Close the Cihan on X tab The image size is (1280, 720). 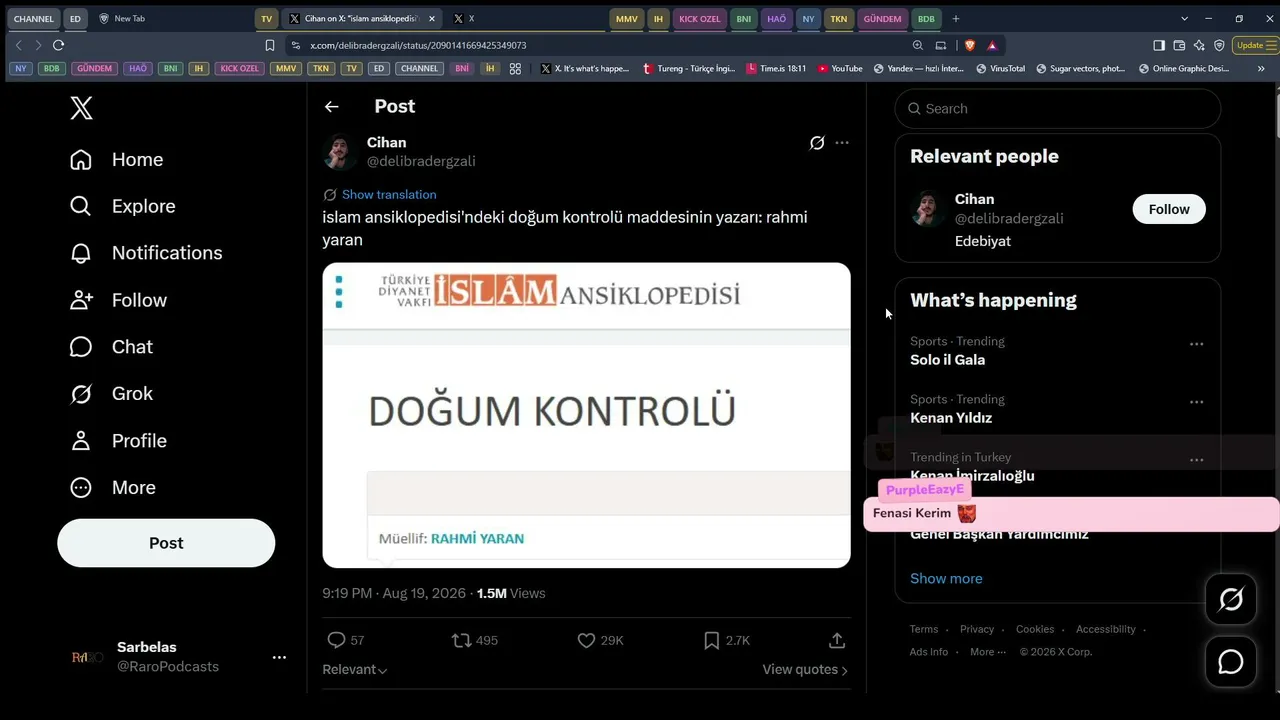[x=432, y=19]
